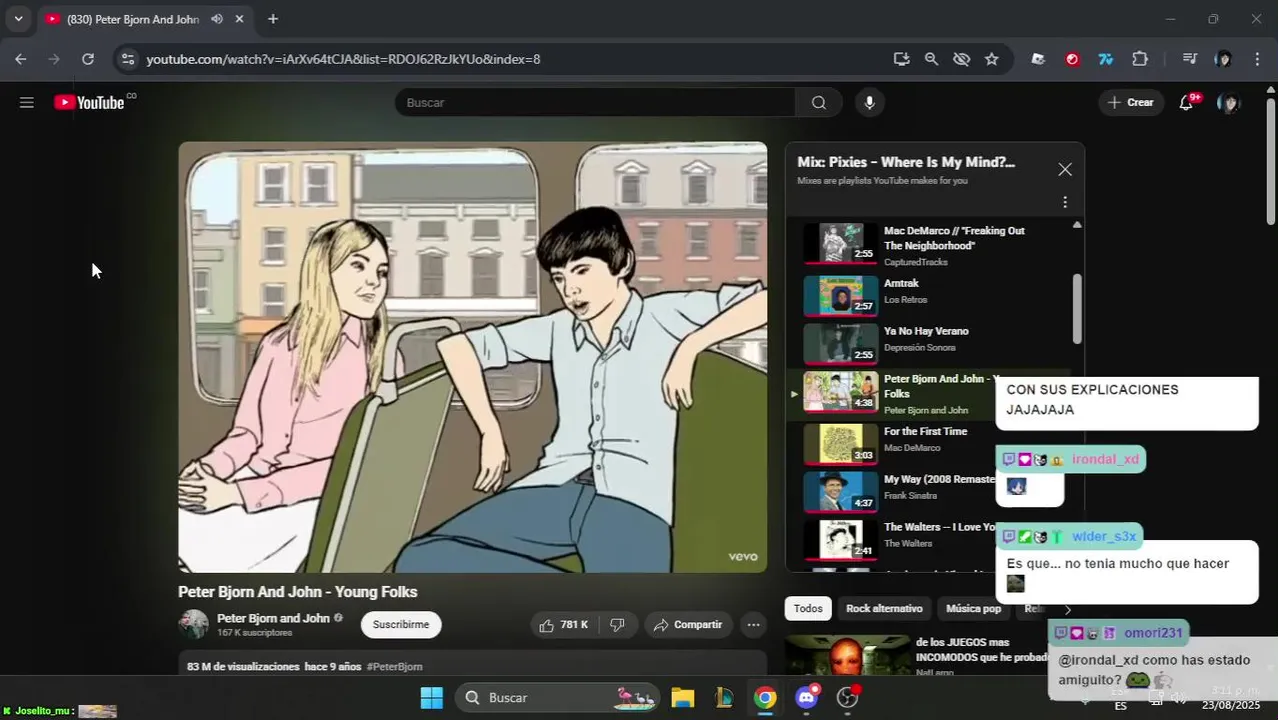The width and height of the screenshot is (1278, 720).
Task: Bookmark this page with the star
Action: coord(991,59)
